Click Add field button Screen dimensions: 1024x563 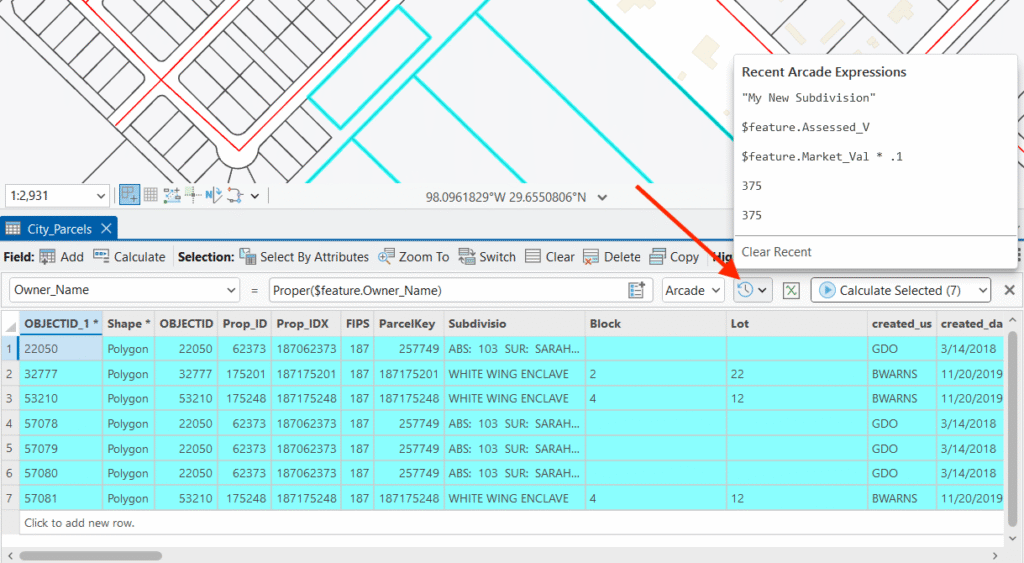pos(62,257)
